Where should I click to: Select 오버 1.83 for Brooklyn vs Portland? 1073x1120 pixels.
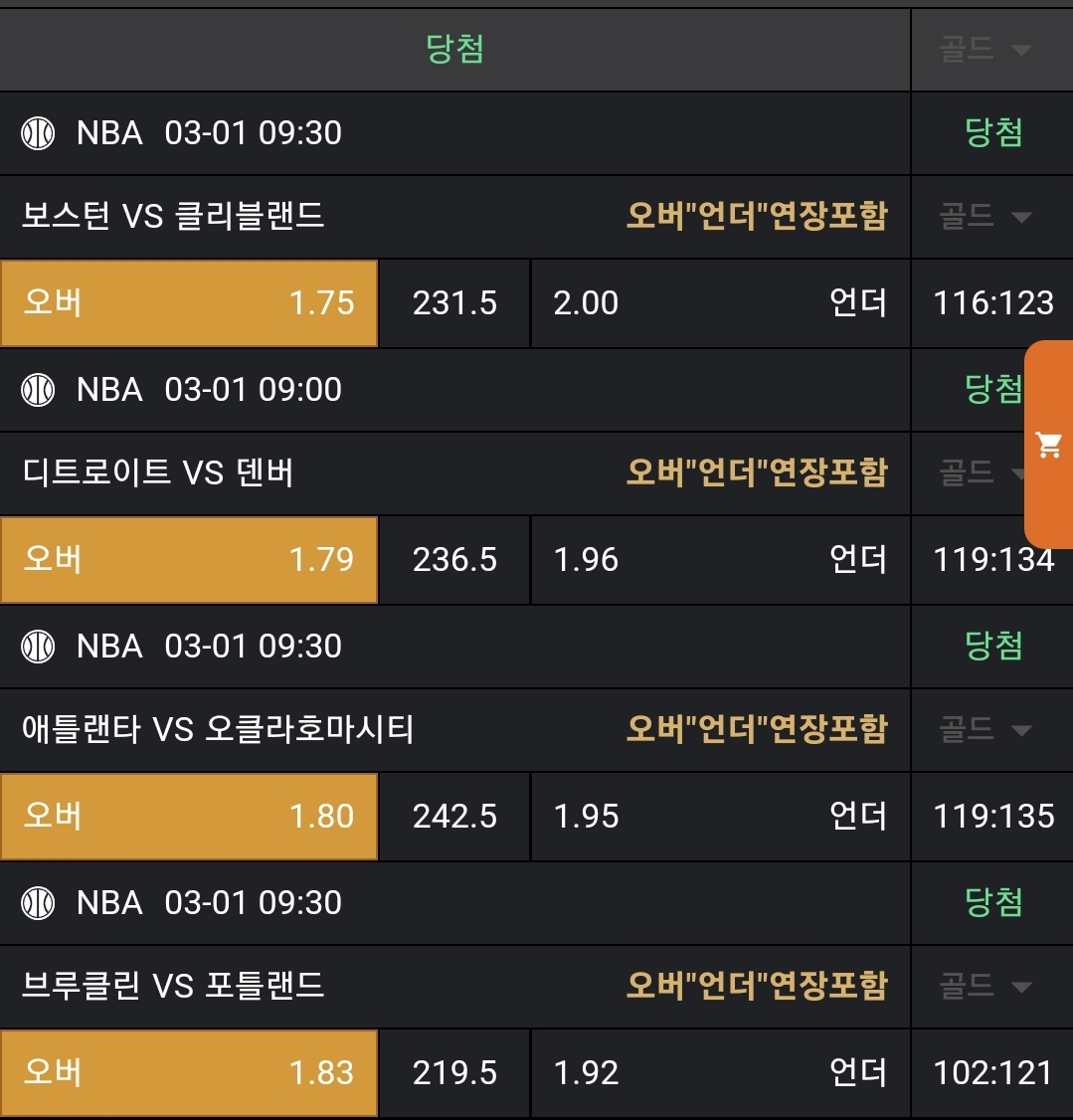click(189, 1073)
